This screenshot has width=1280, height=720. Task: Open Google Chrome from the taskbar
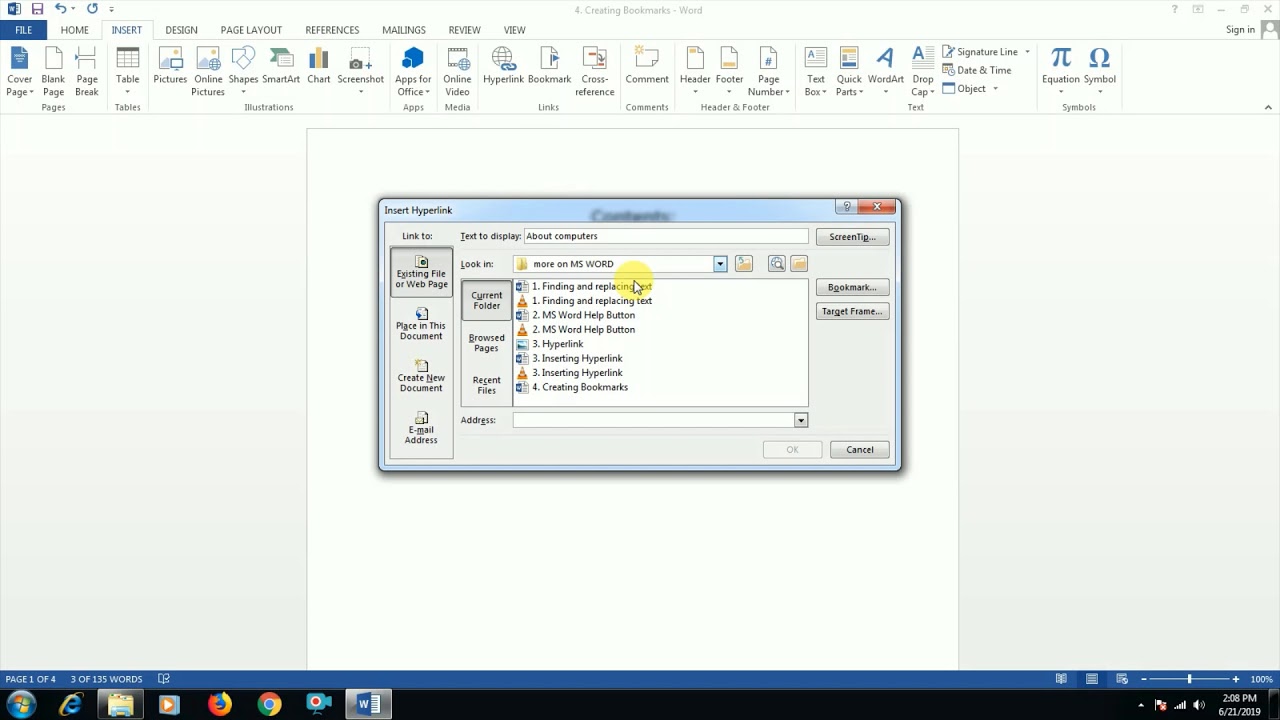269,705
